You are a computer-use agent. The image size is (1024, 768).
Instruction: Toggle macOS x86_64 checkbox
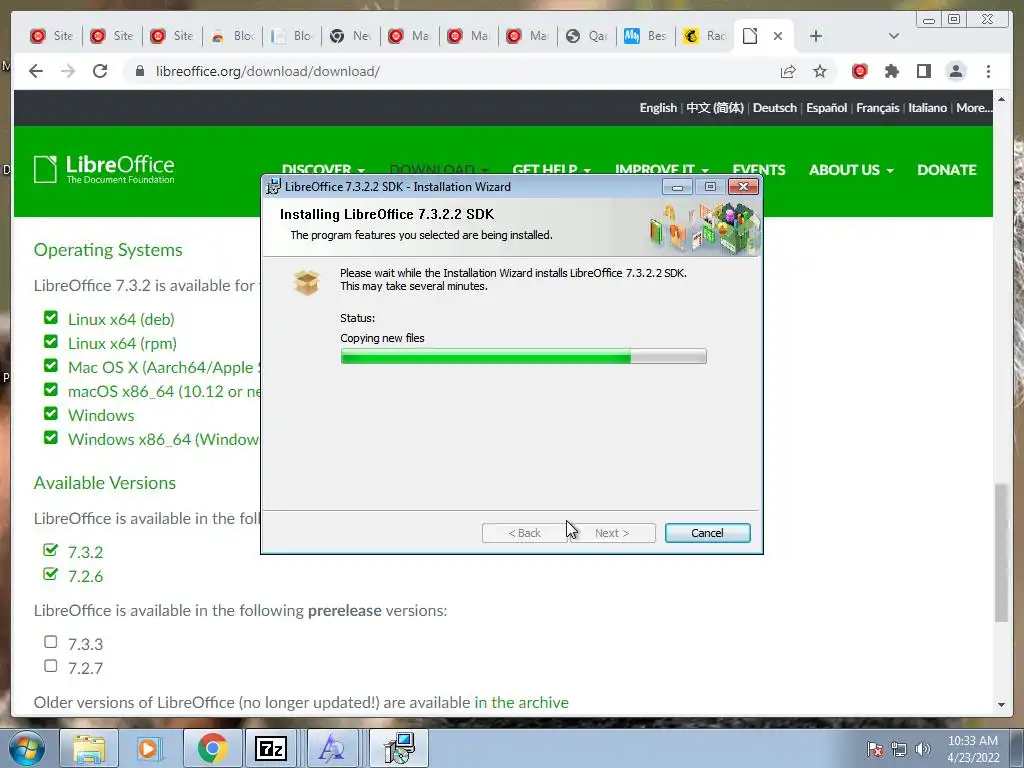[x=51, y=389]
